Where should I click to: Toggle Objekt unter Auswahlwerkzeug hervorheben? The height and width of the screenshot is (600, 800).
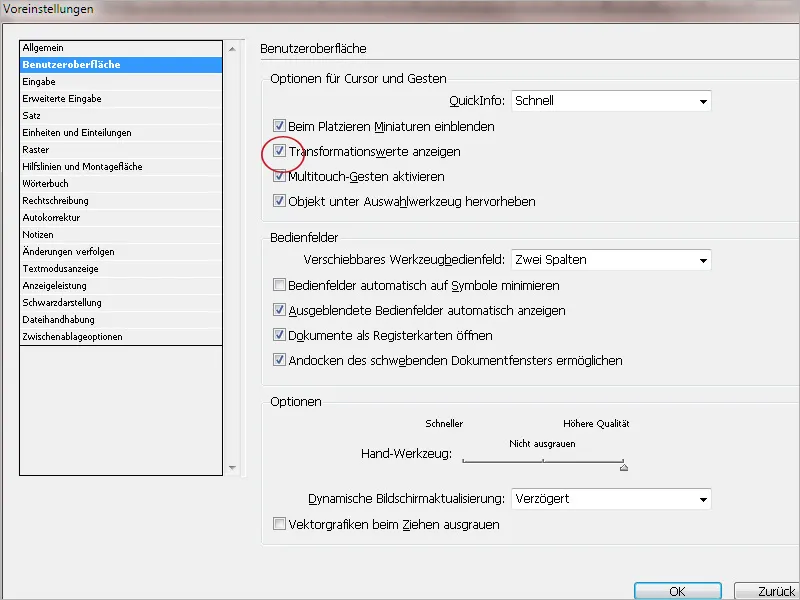(x=279, y=201)
